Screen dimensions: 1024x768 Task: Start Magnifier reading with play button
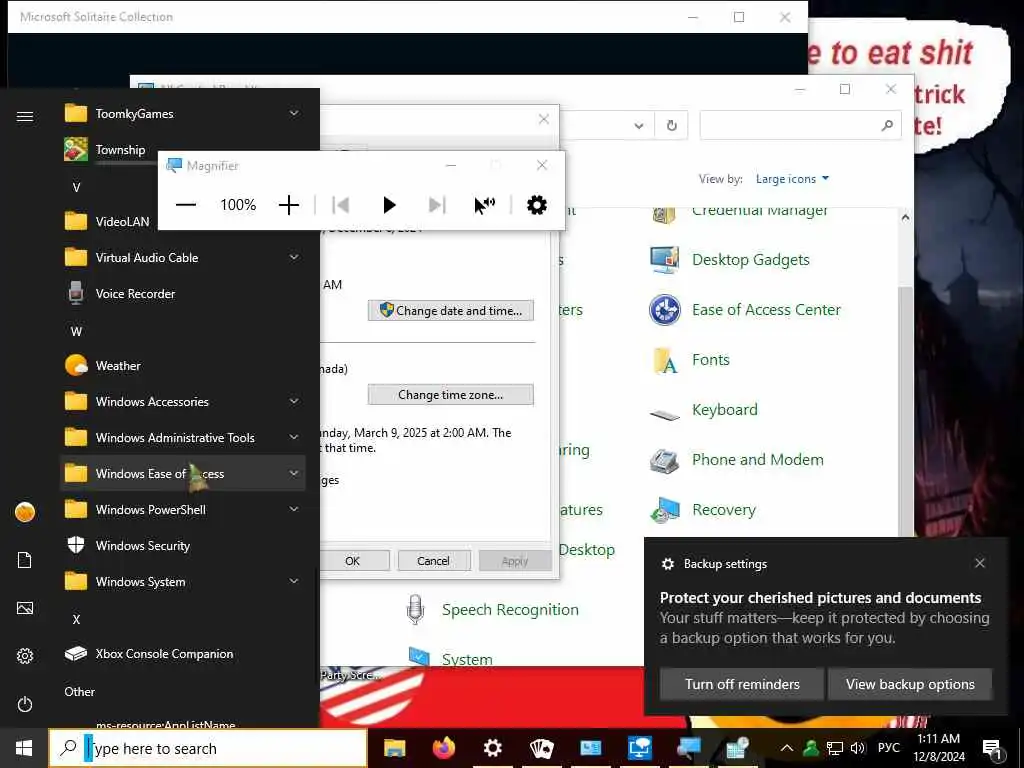(389, 205)
